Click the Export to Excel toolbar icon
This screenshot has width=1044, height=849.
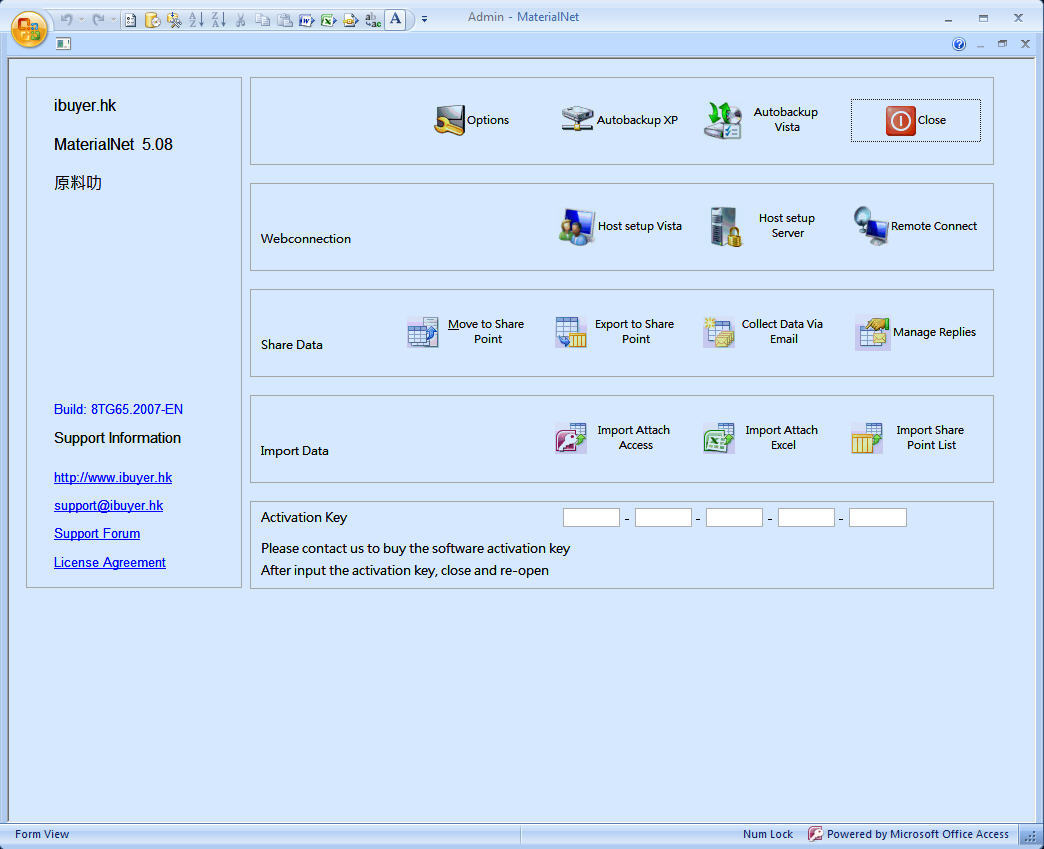point(327,20)
